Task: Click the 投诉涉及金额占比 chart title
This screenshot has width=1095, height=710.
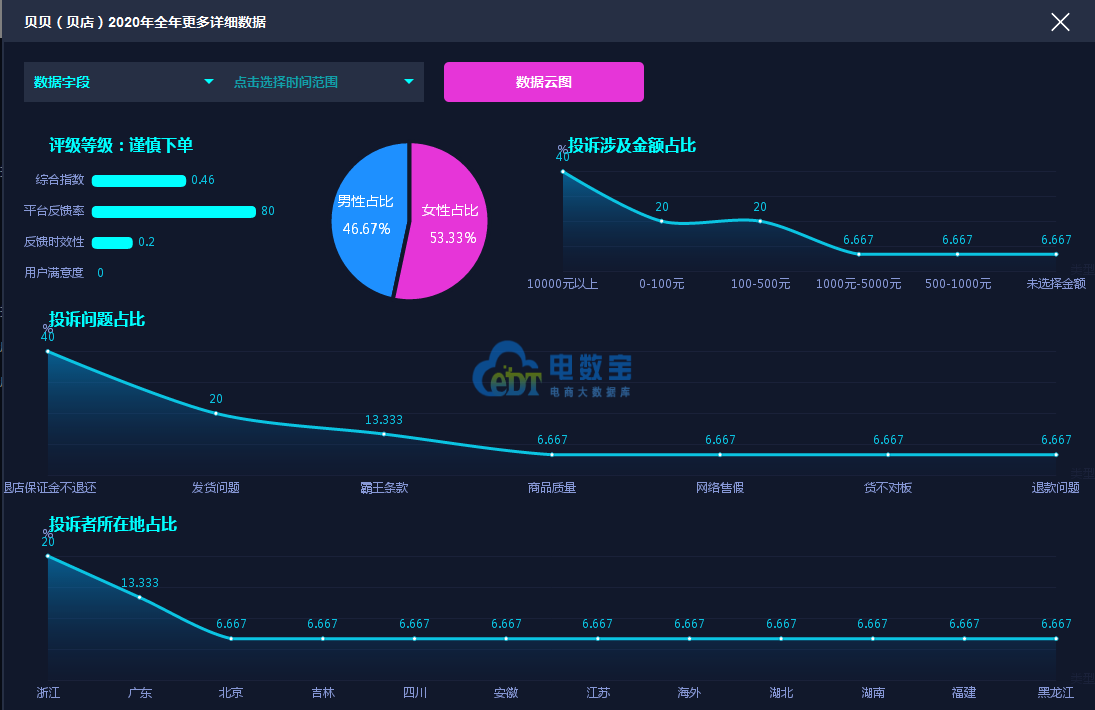Action: tap(631, 145)
